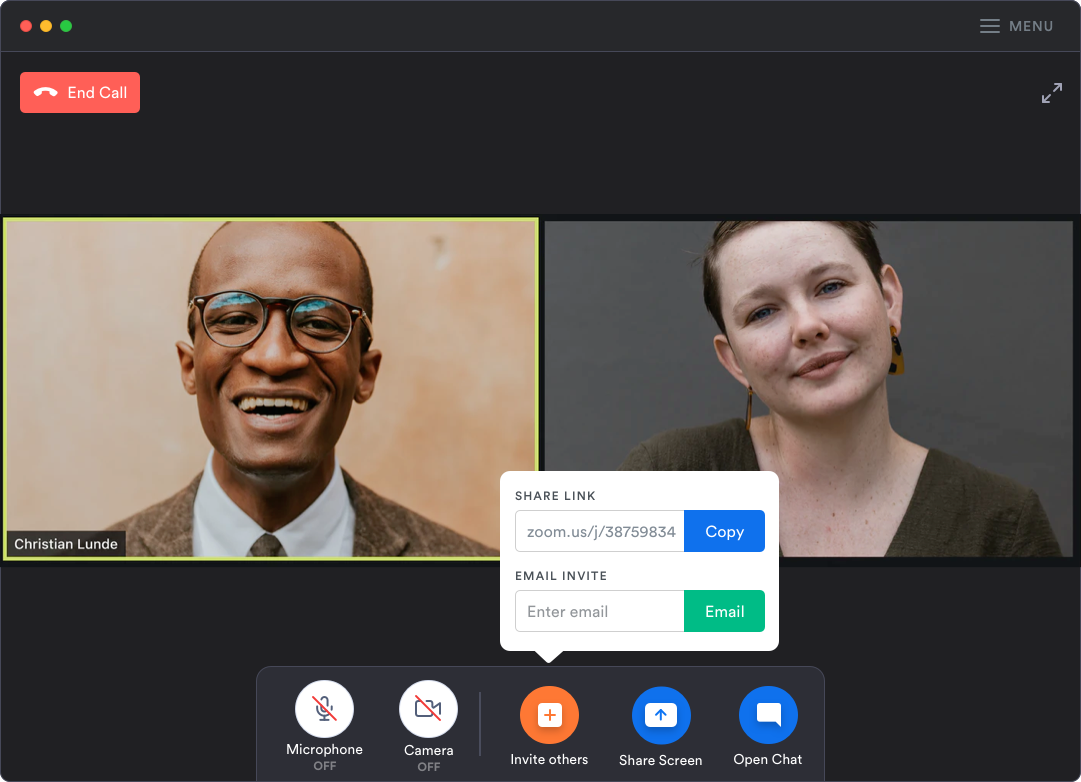Click the SHARE LINK heading
Image resolution: width=1081 pixels, height=782 pixels.
tap(555, 496)
